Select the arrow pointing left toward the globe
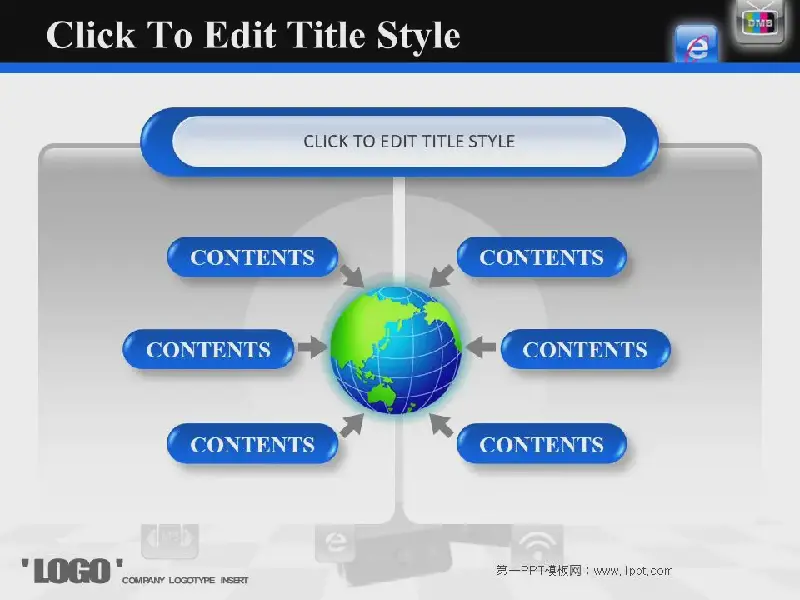800x600 pixels. click(481, 348)
